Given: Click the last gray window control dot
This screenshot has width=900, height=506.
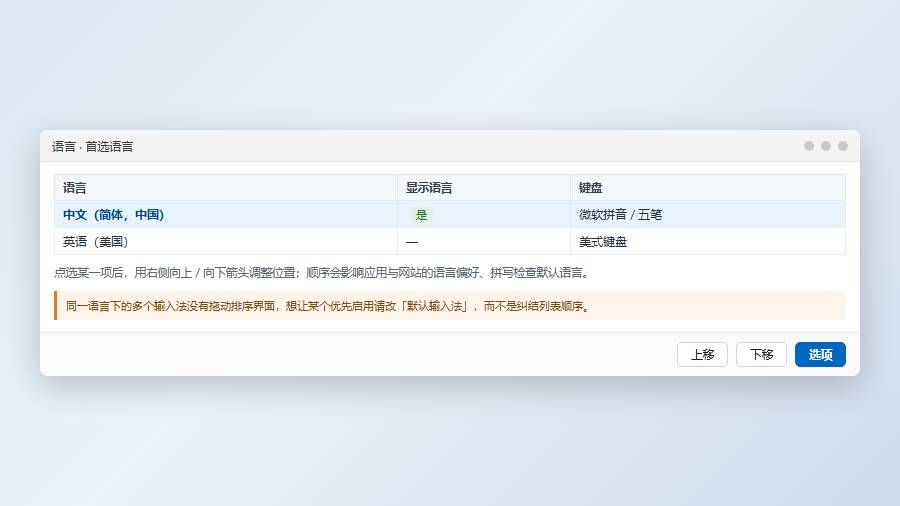Looking at the screenshot, I should (x=843, y=146).
